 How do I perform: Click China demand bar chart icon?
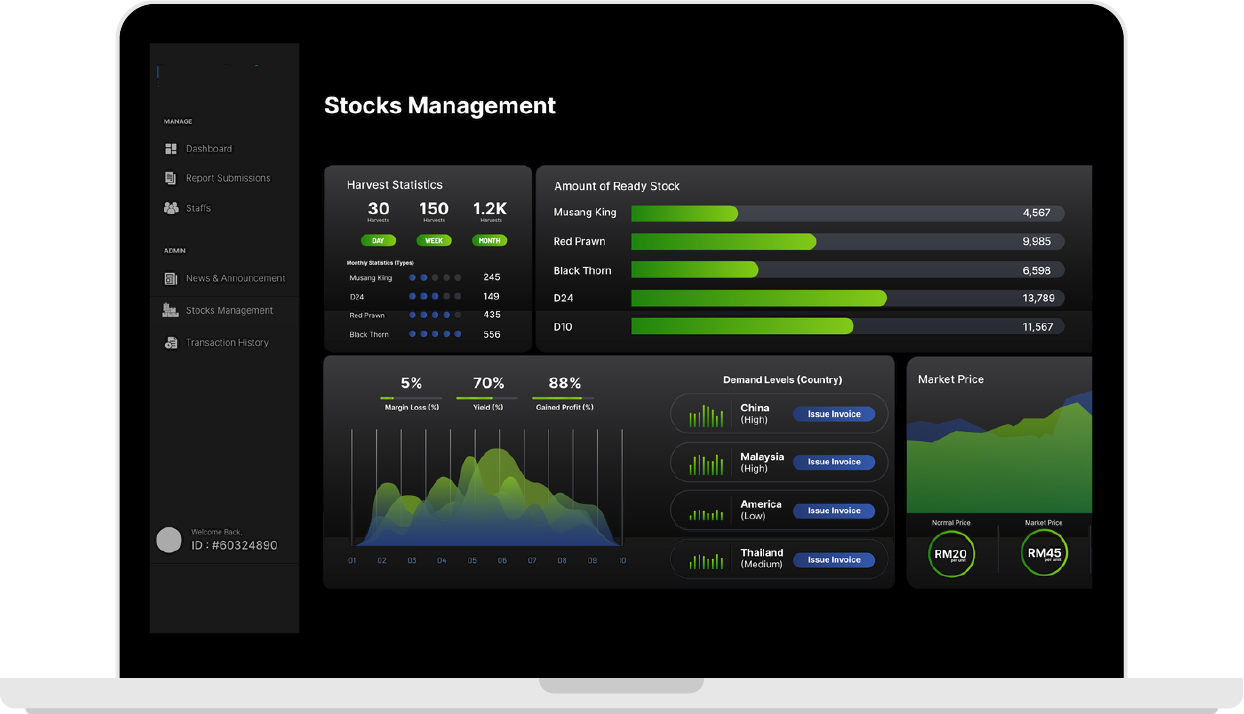coord(706,415)
